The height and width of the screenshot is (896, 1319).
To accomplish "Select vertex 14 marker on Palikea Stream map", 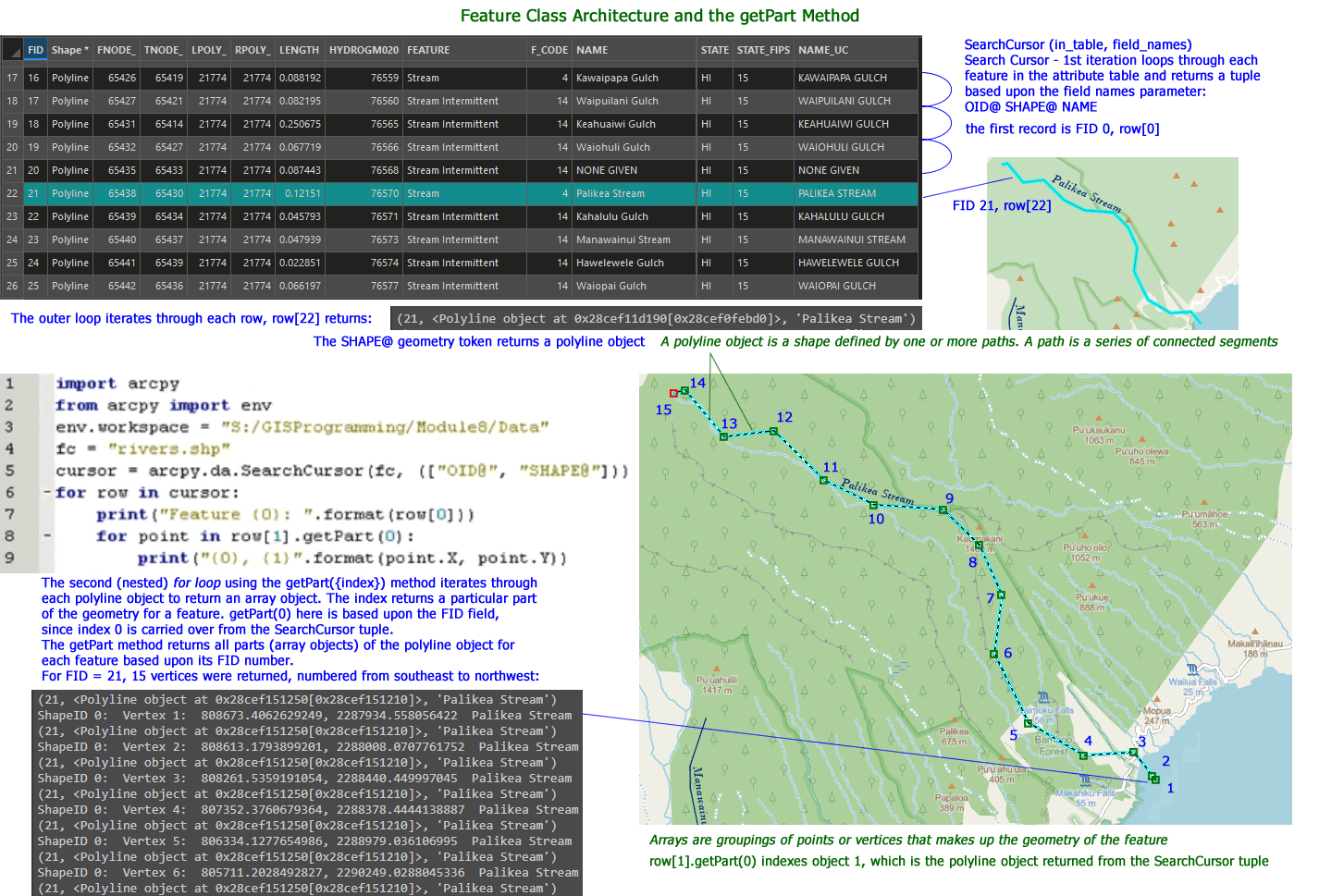I will click(684, 391).
